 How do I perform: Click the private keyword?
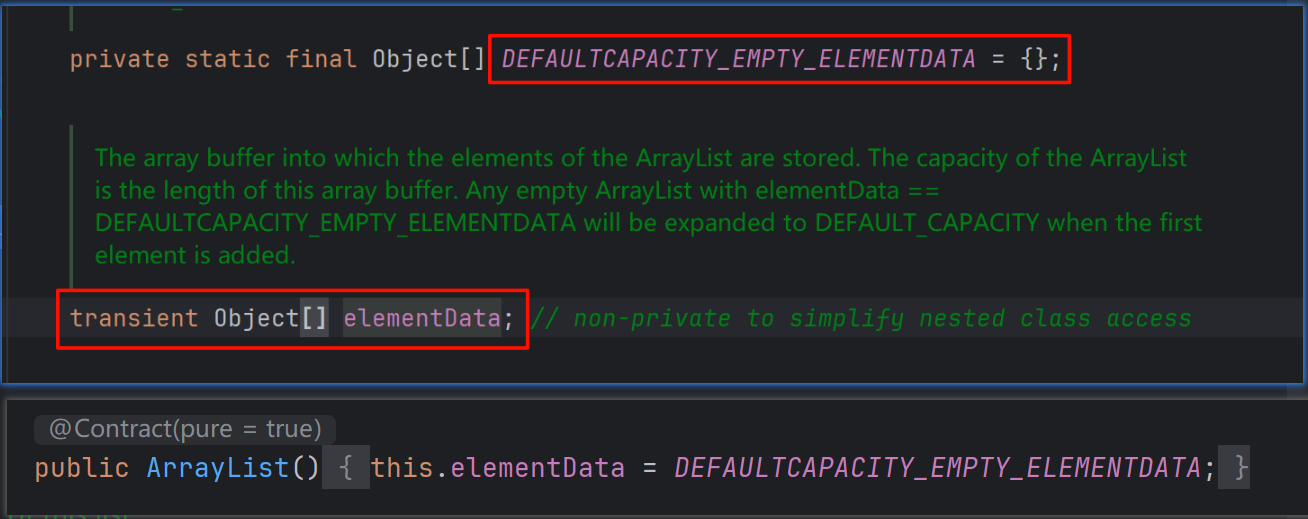point(120,59)
